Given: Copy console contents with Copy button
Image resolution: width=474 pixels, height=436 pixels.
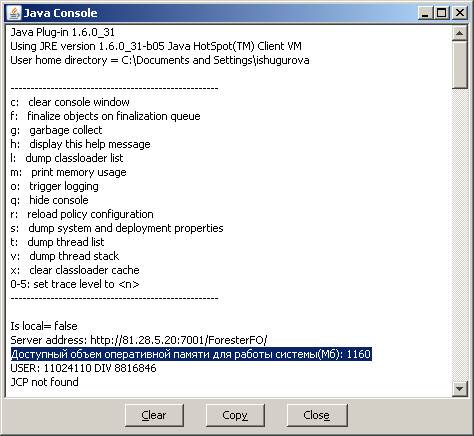Looking at the screenshot, I should pos(235,415).
